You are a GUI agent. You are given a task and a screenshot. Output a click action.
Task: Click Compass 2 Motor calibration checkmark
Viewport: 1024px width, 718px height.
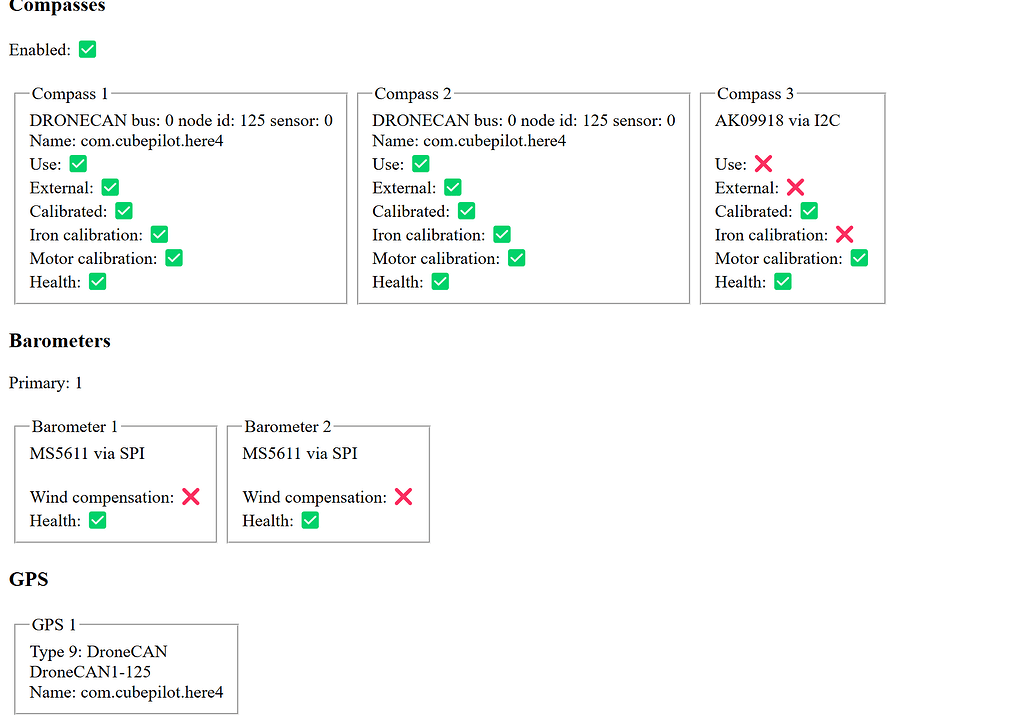(x=516, y=258)
